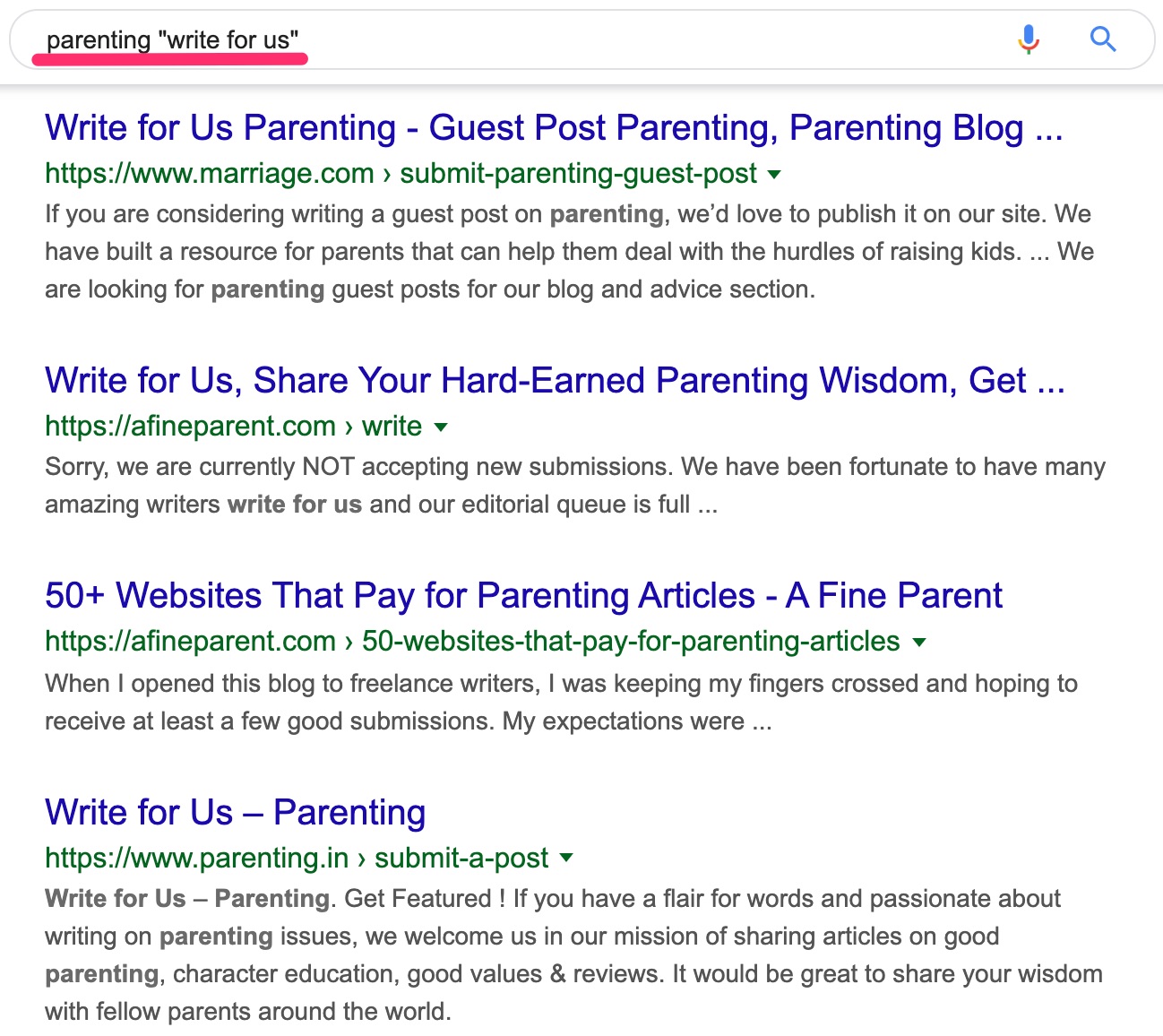
Task: Open '50+ Websites That Pay for Parenting Articles' result
Action: coord(523,595)
